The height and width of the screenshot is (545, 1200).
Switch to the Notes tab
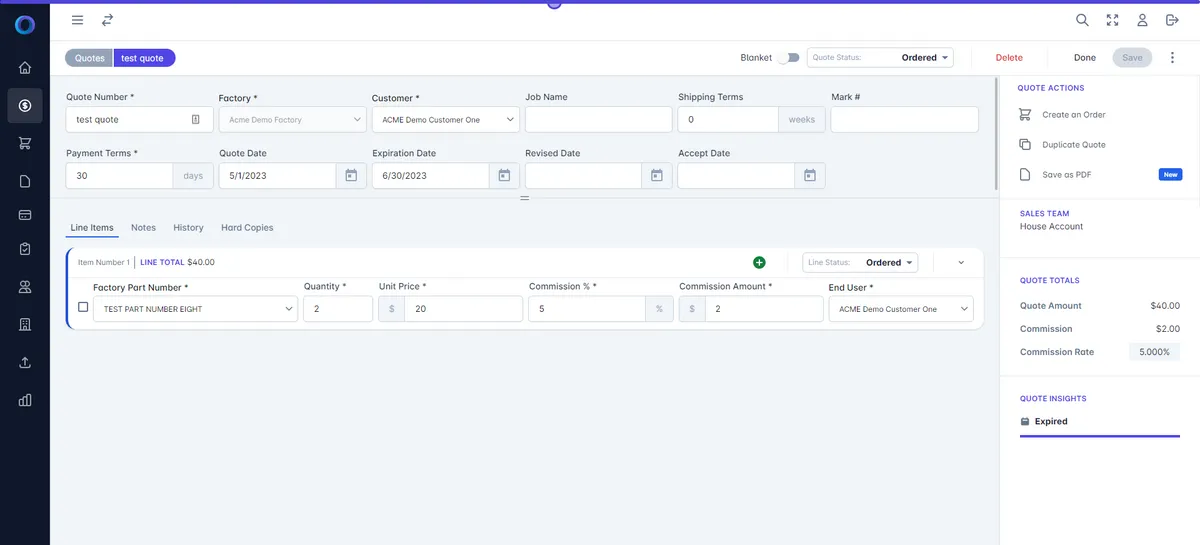click(x=143, y=228)
